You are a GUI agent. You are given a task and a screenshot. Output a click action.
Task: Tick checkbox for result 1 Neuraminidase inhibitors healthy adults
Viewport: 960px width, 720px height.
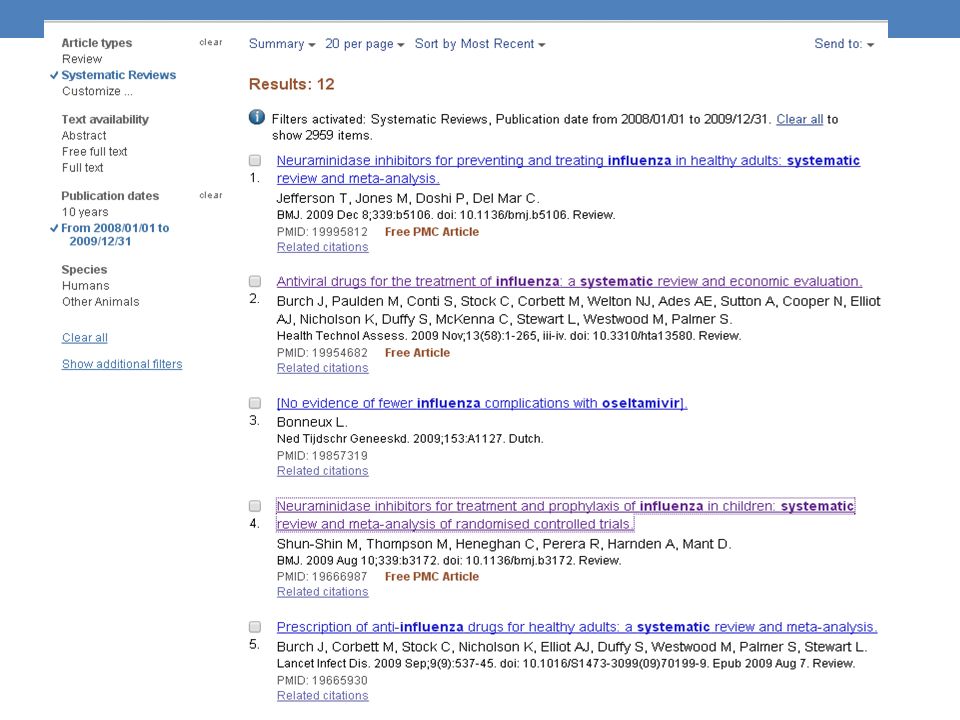pos(255,160)
